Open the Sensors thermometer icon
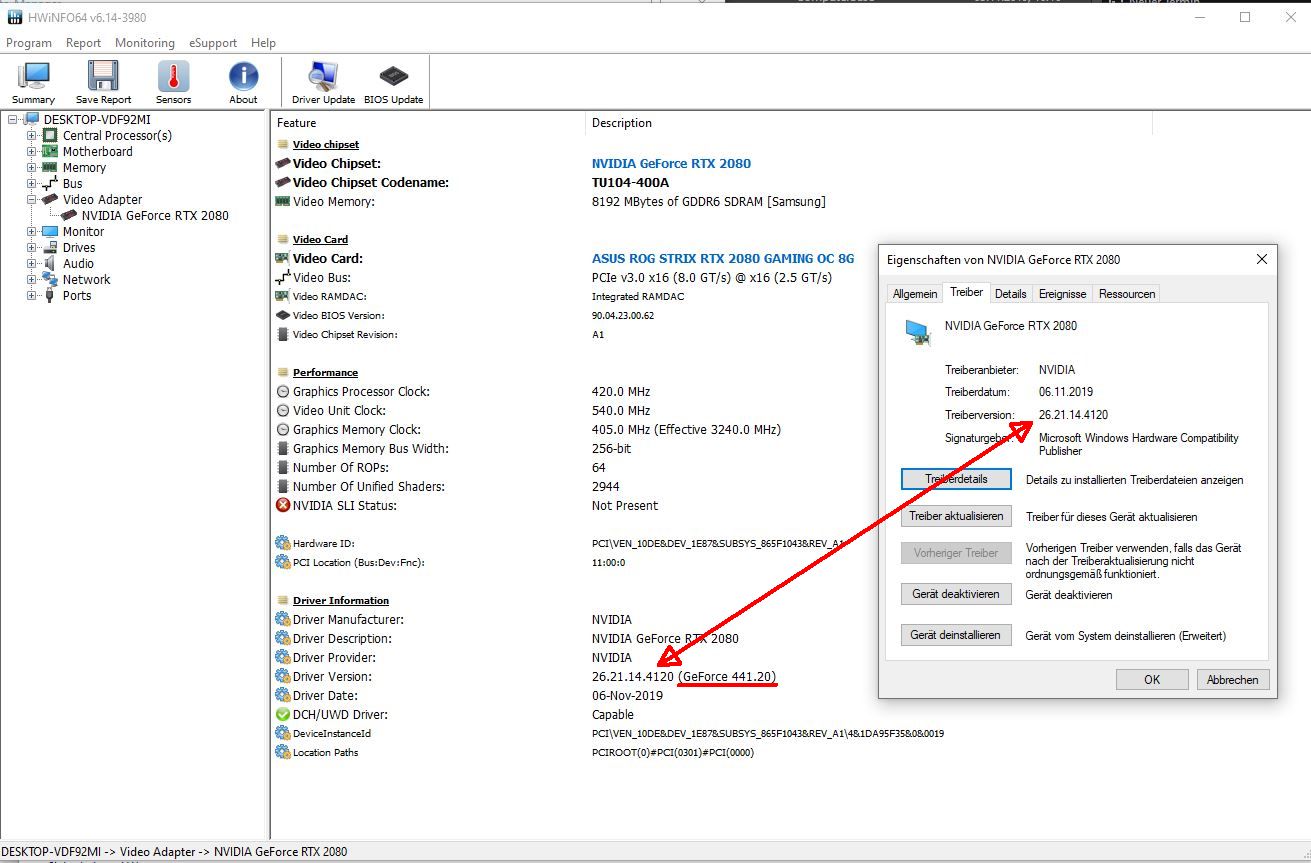 pos(173,82)
